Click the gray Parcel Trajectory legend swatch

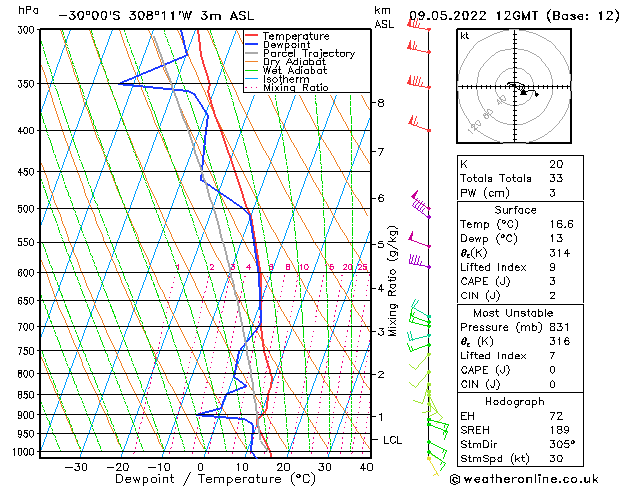[252, 53]
